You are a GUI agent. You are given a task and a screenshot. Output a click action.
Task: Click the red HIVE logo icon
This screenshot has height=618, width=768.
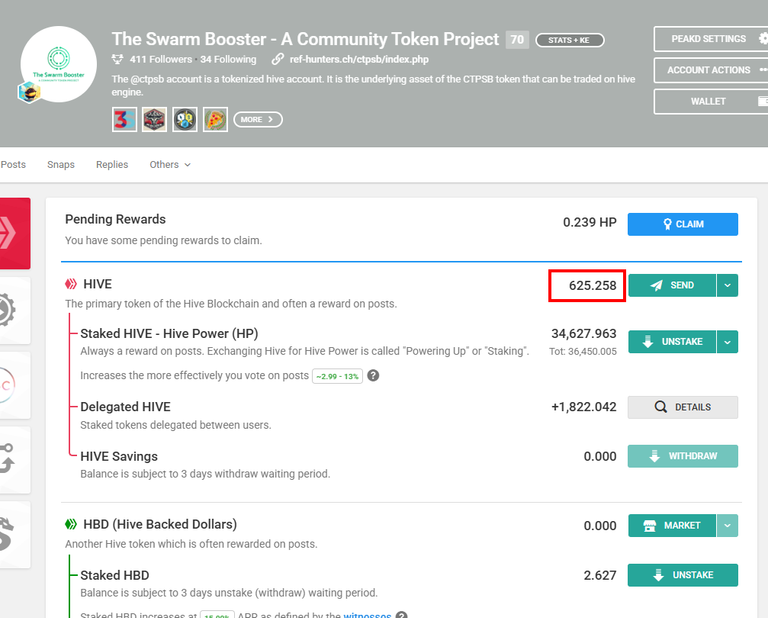[x=71, y=284]
